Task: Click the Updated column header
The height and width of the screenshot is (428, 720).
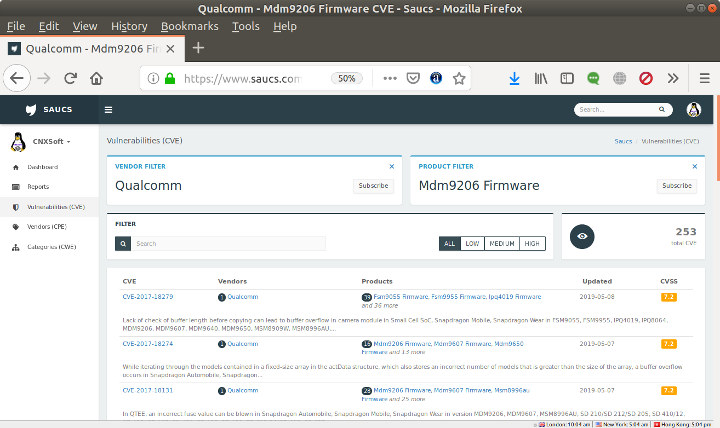Action: click(597, 281)
